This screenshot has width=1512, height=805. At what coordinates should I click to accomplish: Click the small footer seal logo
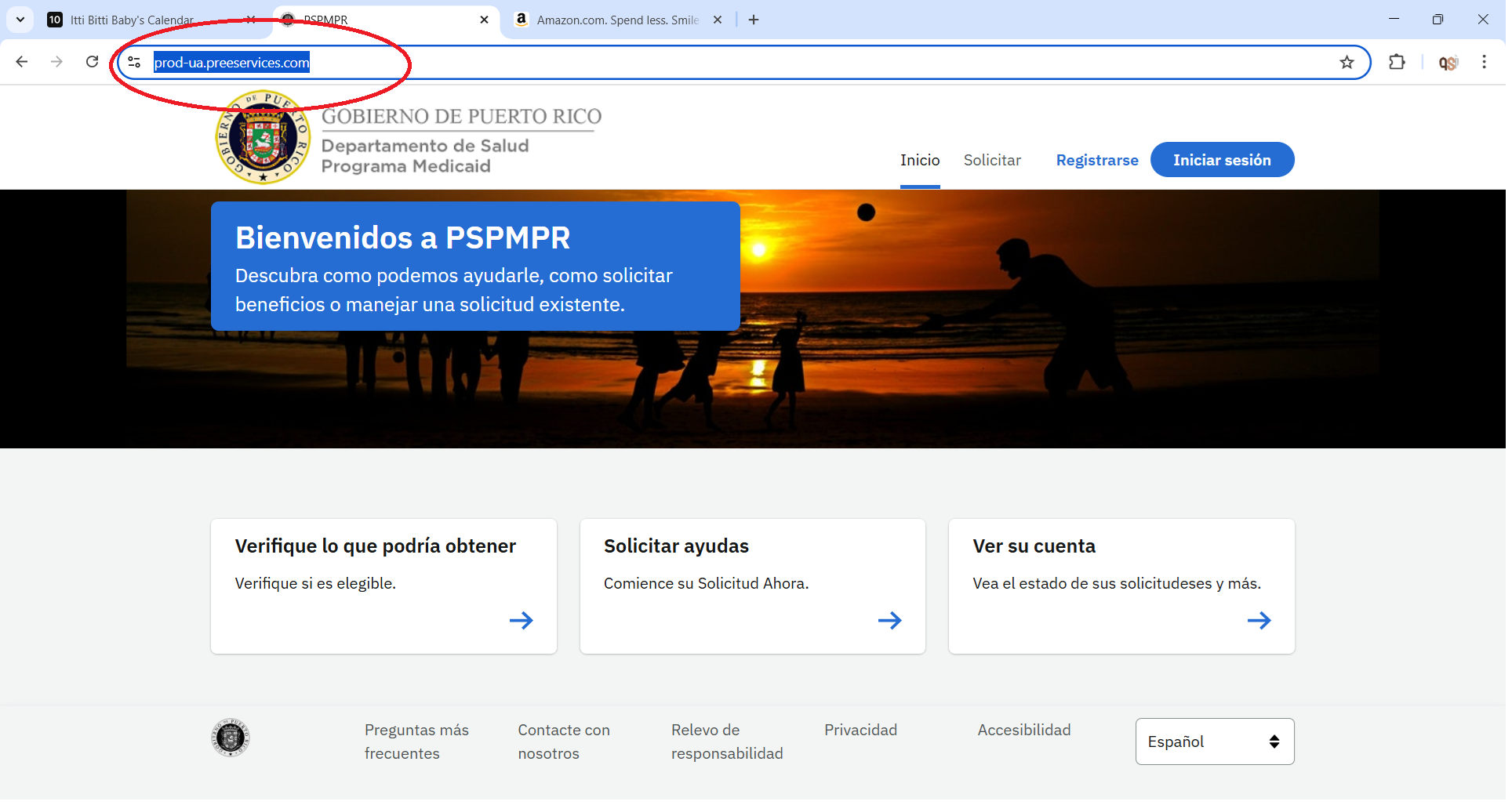point(231,738)
